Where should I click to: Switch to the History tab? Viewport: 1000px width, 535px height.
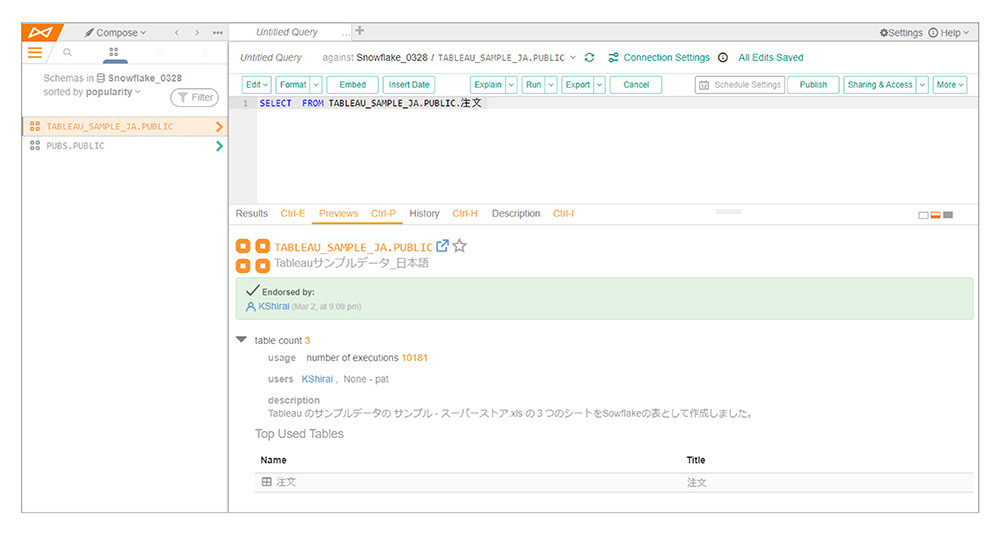[x=424, y=214]
